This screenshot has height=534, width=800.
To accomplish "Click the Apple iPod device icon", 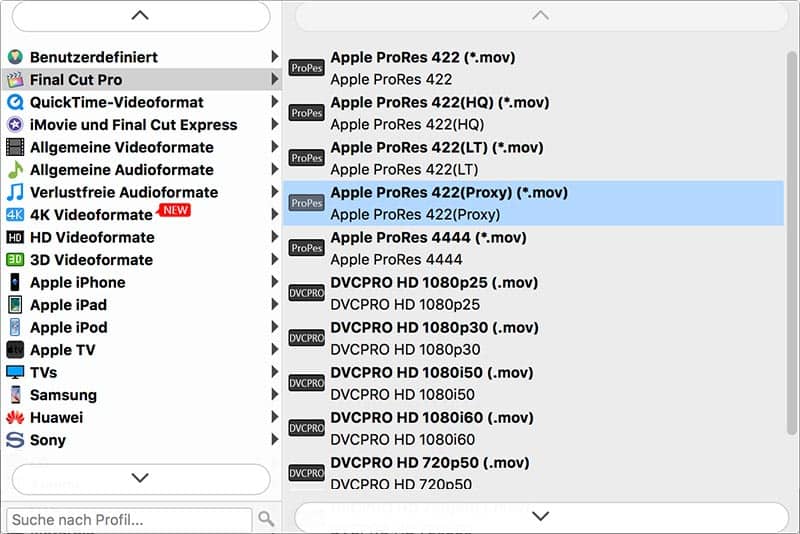I will [15, 327].
